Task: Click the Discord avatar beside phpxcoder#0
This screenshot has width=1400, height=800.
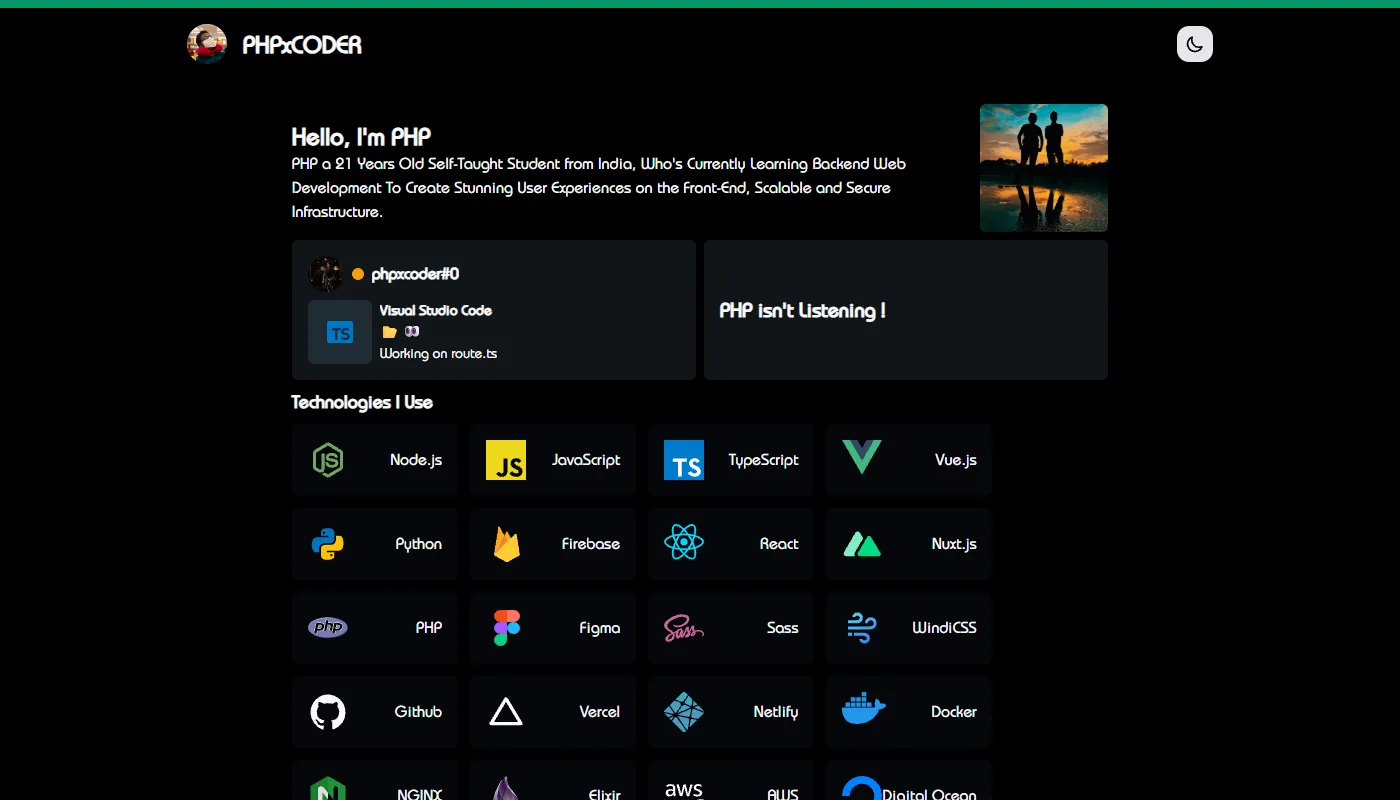Action: click(x=326, y=274)
